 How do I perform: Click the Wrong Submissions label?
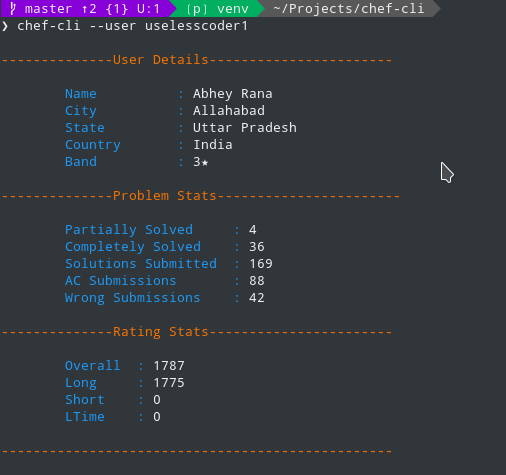133,298
